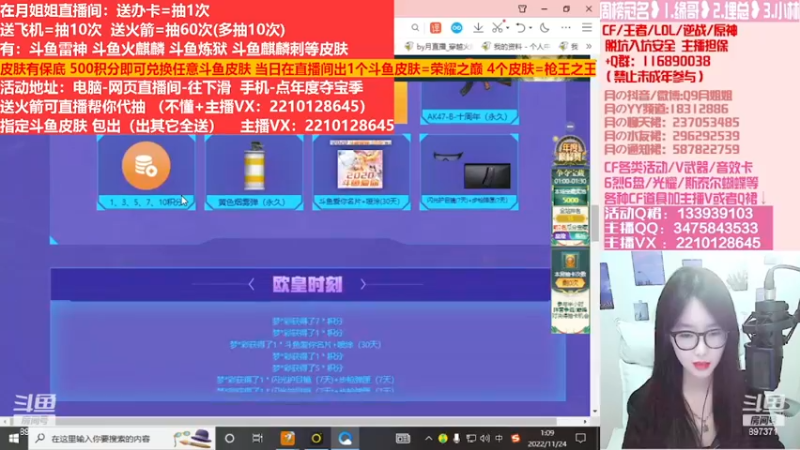Screen dimensions: 800x450
Task: Open the red translate extension icon
Action: [435, 28]
